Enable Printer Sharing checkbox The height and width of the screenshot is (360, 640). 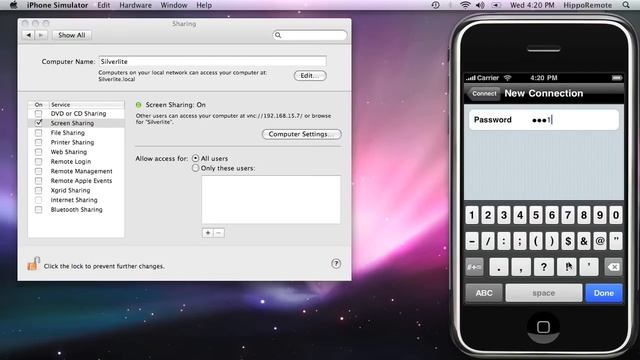coord(38,142)
